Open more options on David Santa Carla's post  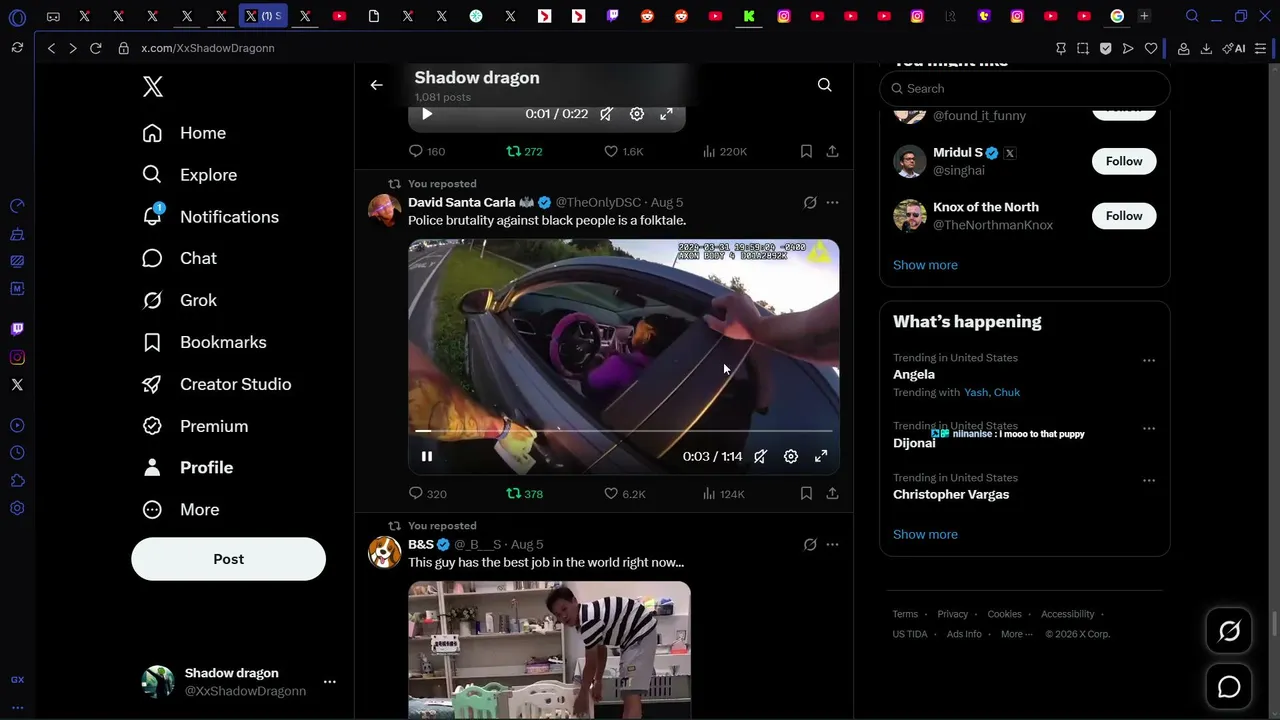point(832,202)
